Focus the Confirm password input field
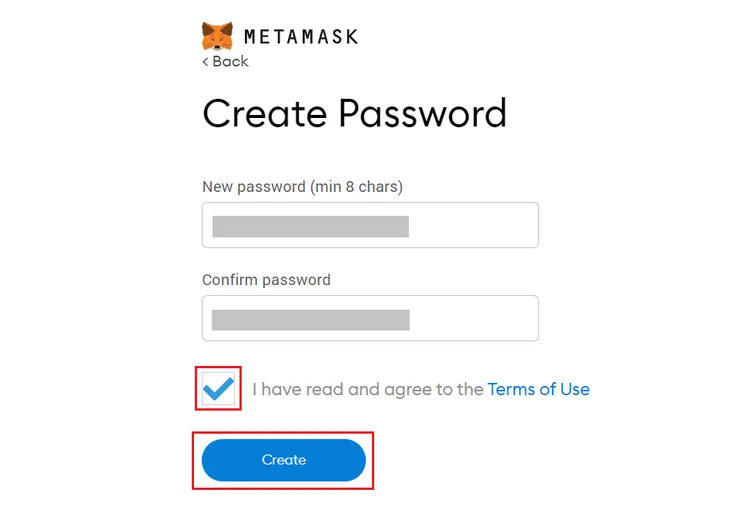This screenshot has height=514, width=740. (370, 318)
